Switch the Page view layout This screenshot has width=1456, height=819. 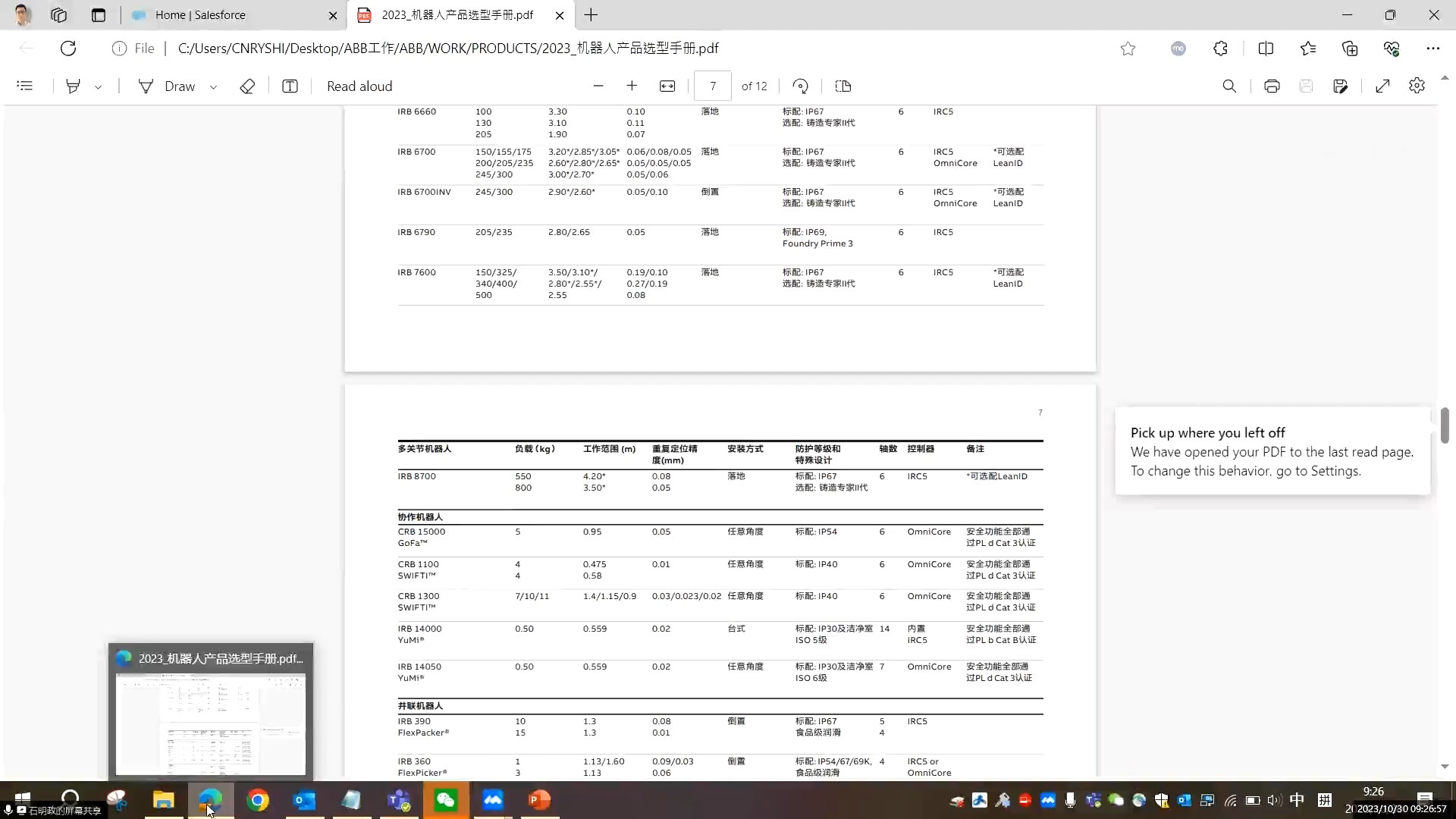pos(843,86)
